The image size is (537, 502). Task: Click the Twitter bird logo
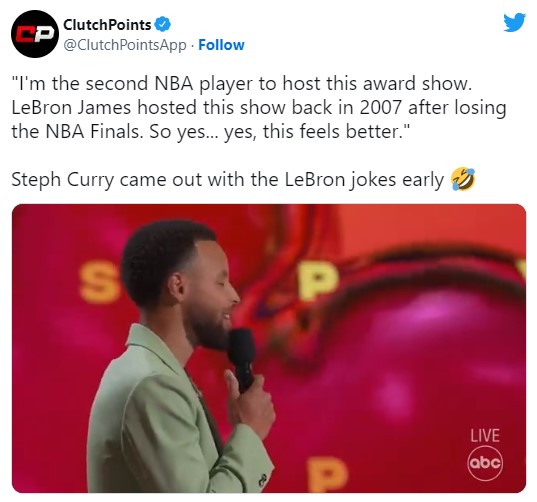[514, 23]
